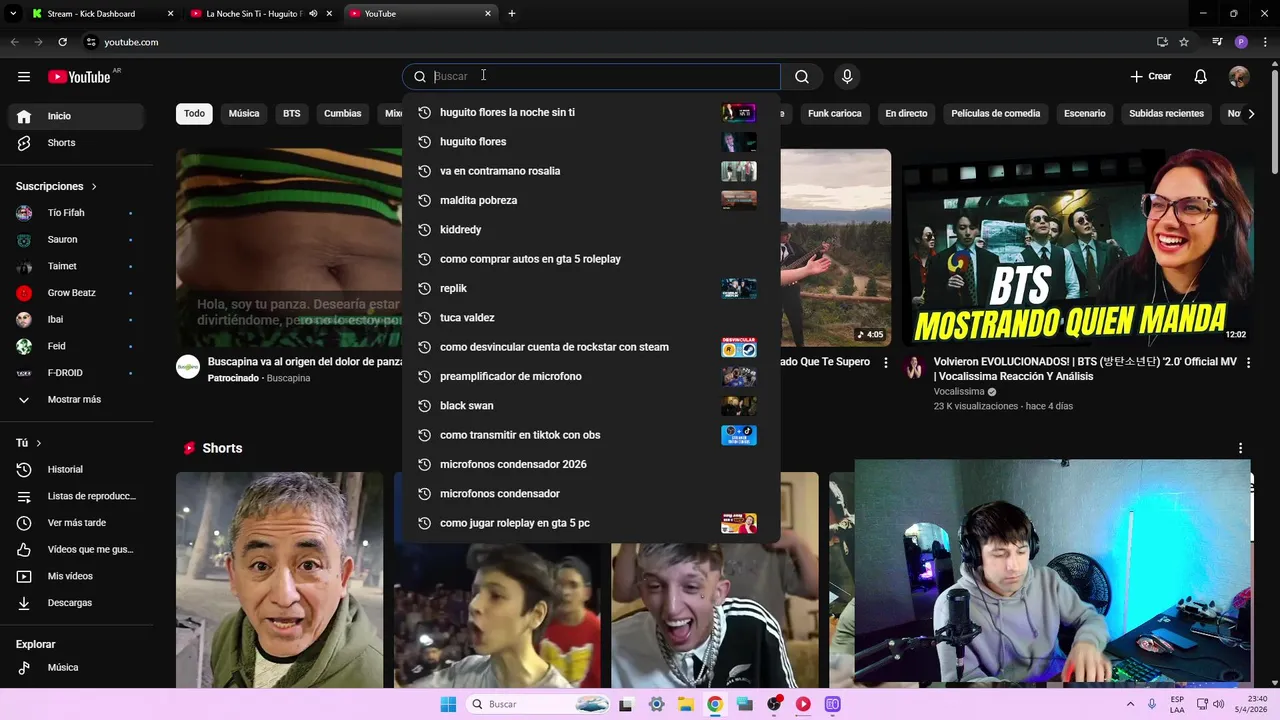This screenshot has width=1280, height=720.
Task: Pick suggestion huguito flores la noche sin ti
Action: point(591,113)
